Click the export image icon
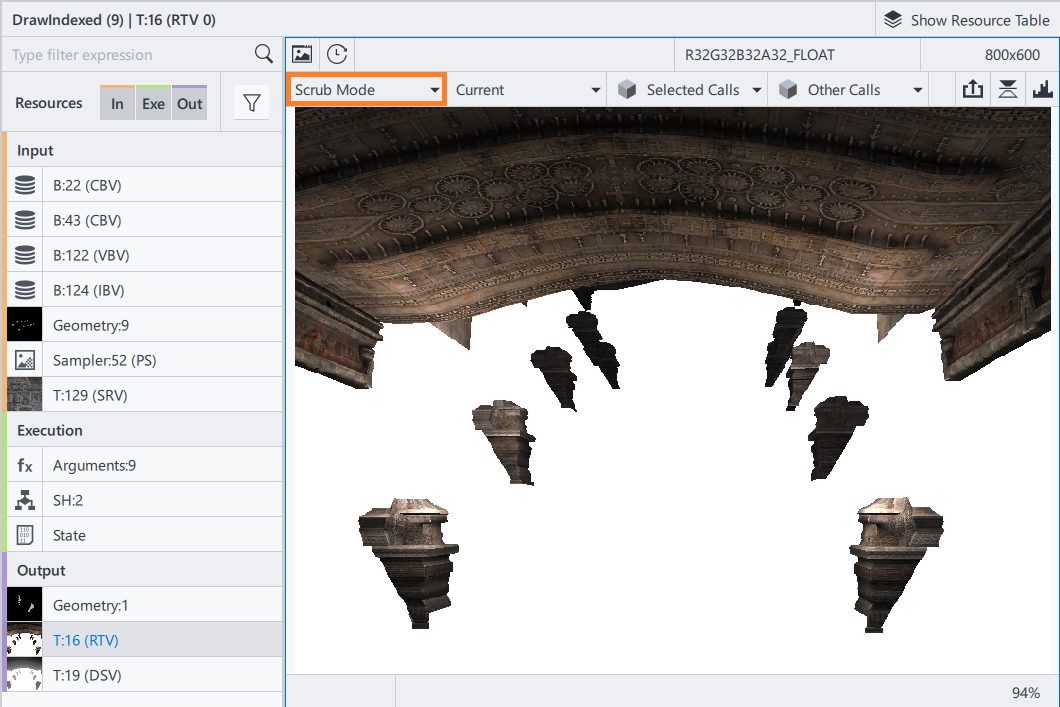The width and height of the screenshot is (1060, 707). point(972,90)
